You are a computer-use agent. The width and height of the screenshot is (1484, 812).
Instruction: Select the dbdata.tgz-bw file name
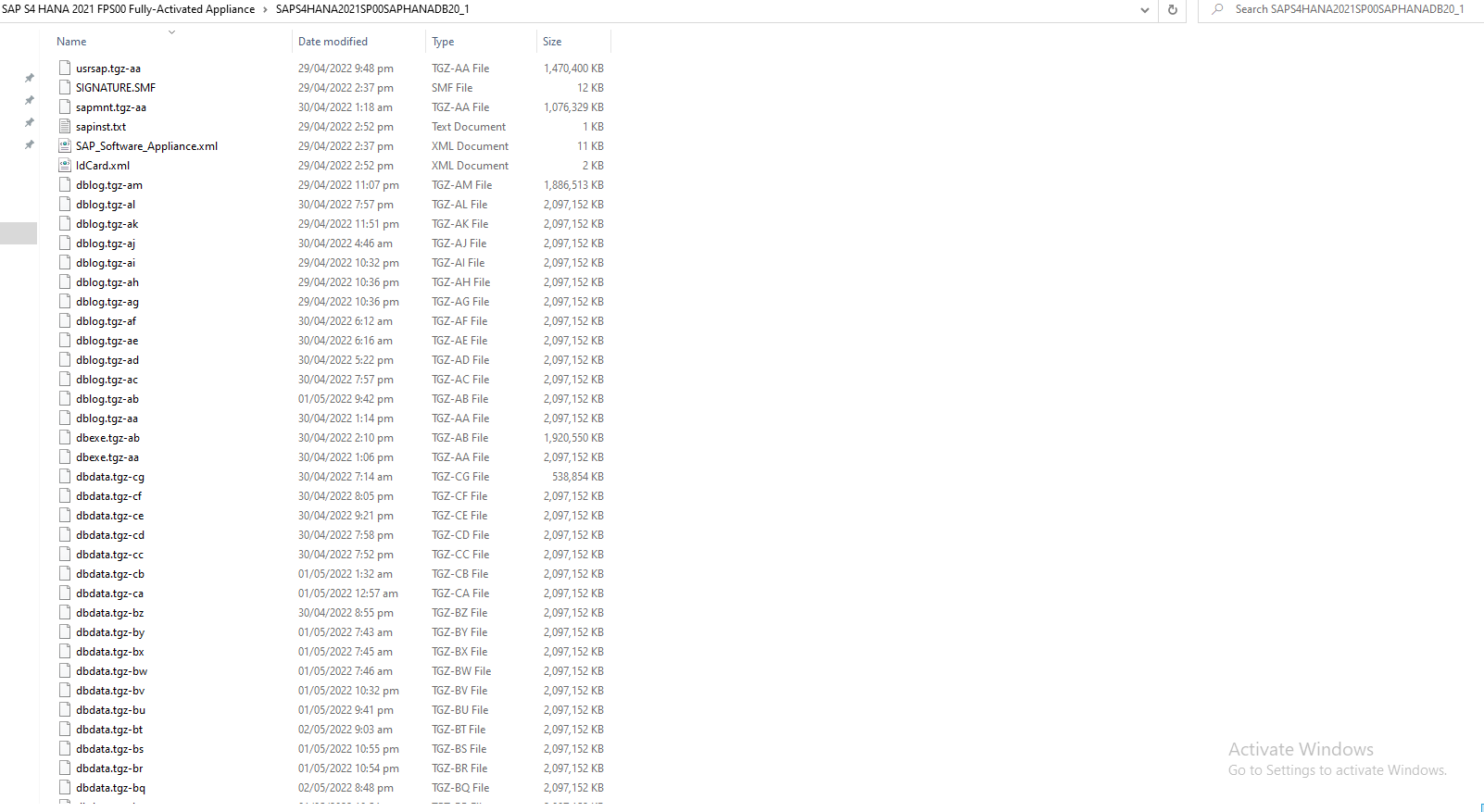pos(112,671)
